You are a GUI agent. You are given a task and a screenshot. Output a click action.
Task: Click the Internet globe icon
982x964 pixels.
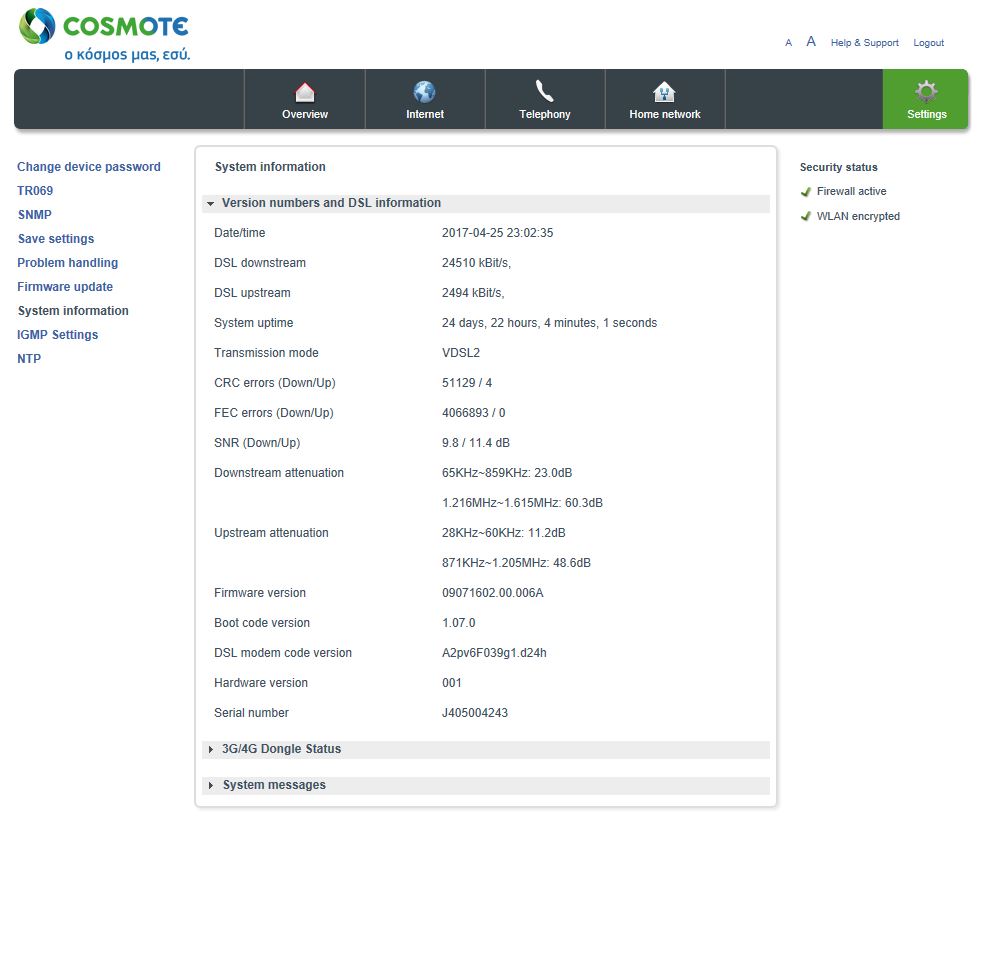pos(425,92)
